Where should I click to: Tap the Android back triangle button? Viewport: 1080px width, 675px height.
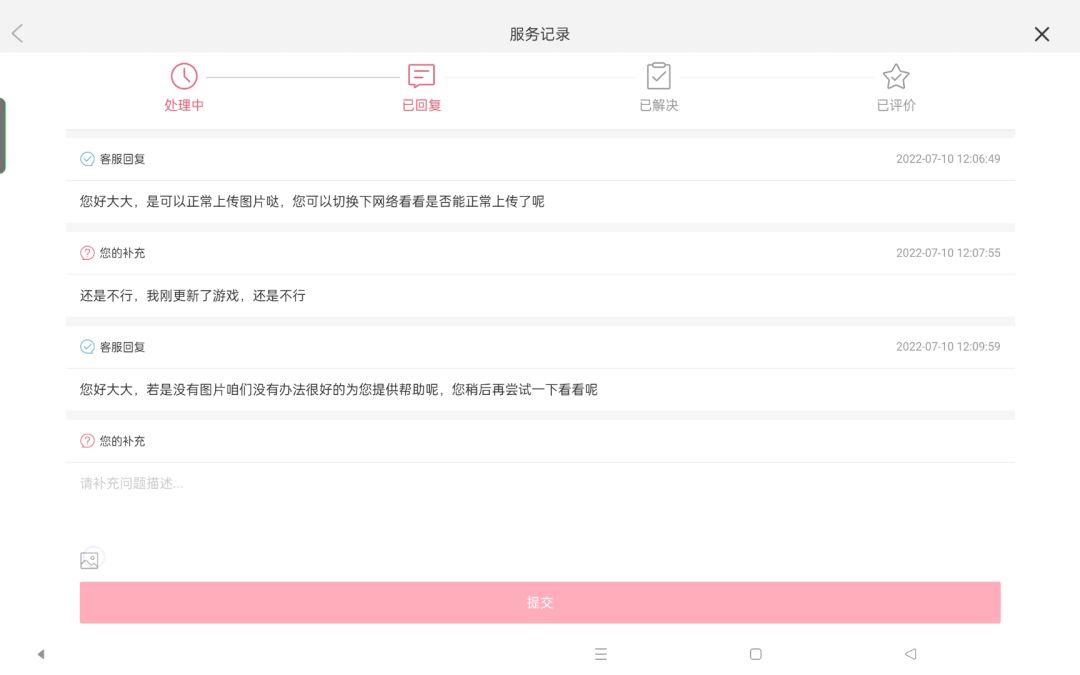tap(910, 654)
